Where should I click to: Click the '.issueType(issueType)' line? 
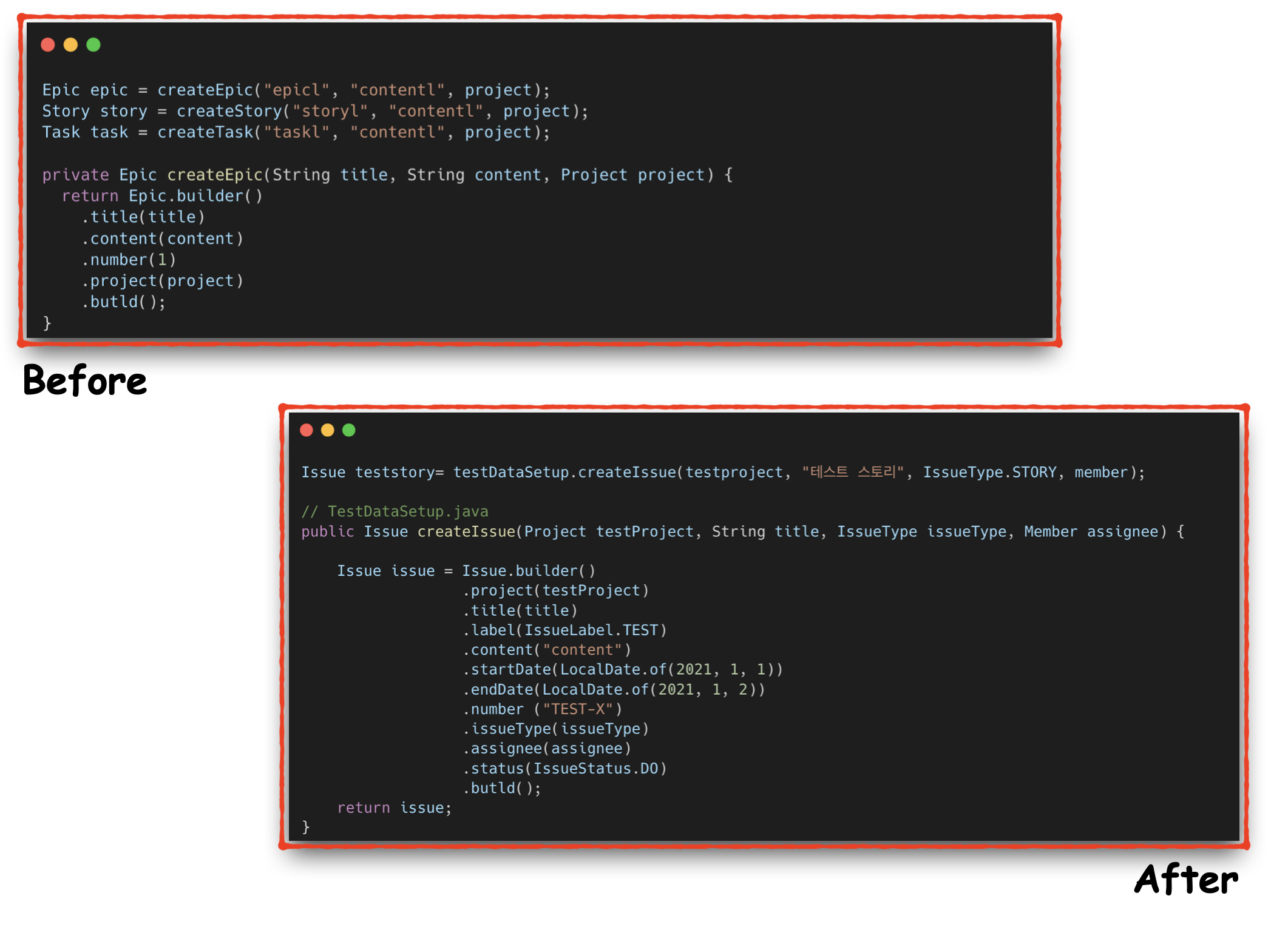(556, 729)
